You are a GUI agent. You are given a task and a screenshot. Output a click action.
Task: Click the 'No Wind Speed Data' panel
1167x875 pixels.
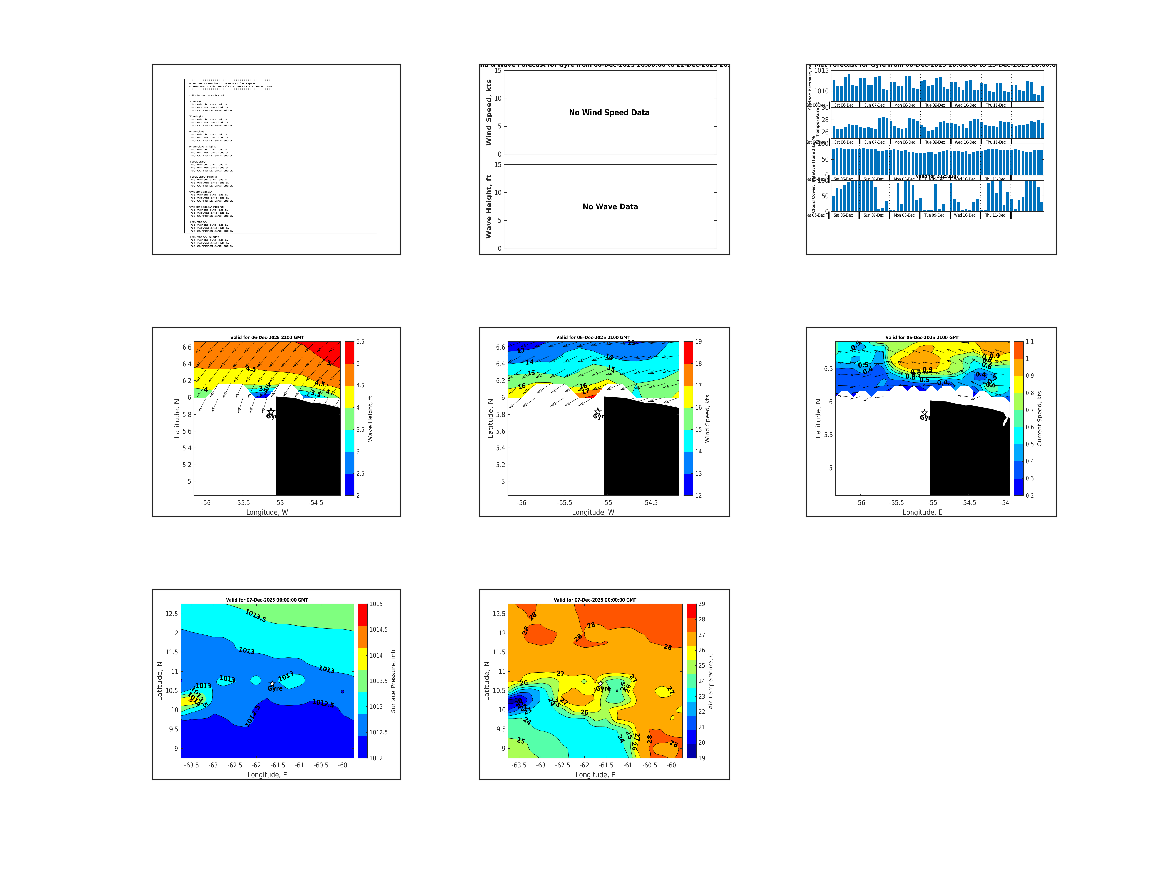click(x=608, y=113)
